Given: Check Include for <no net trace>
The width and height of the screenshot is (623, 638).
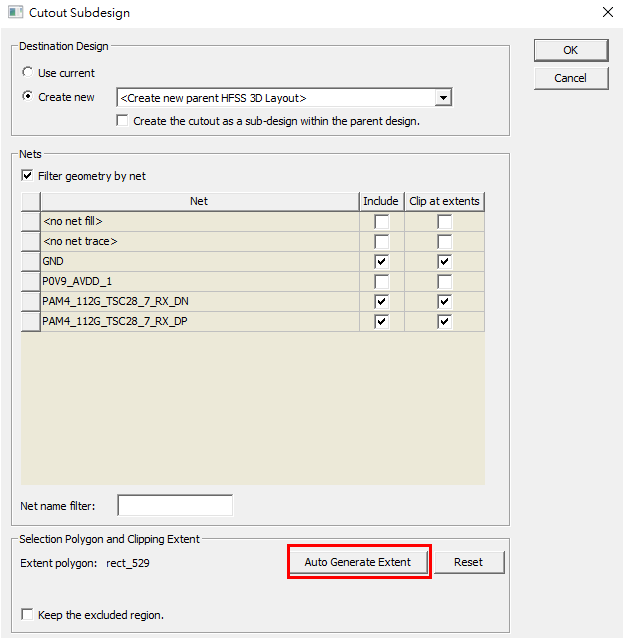Looking at the screenshot, I should click(382, 242).
